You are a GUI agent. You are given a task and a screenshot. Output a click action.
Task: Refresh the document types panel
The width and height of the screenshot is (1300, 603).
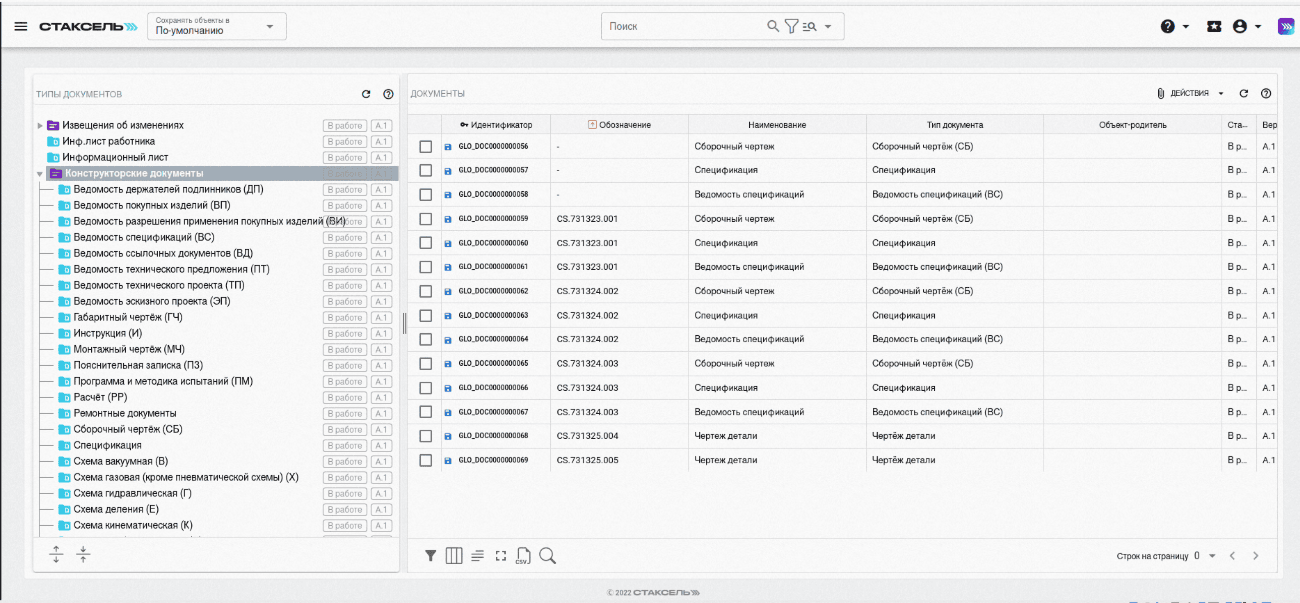367,94
